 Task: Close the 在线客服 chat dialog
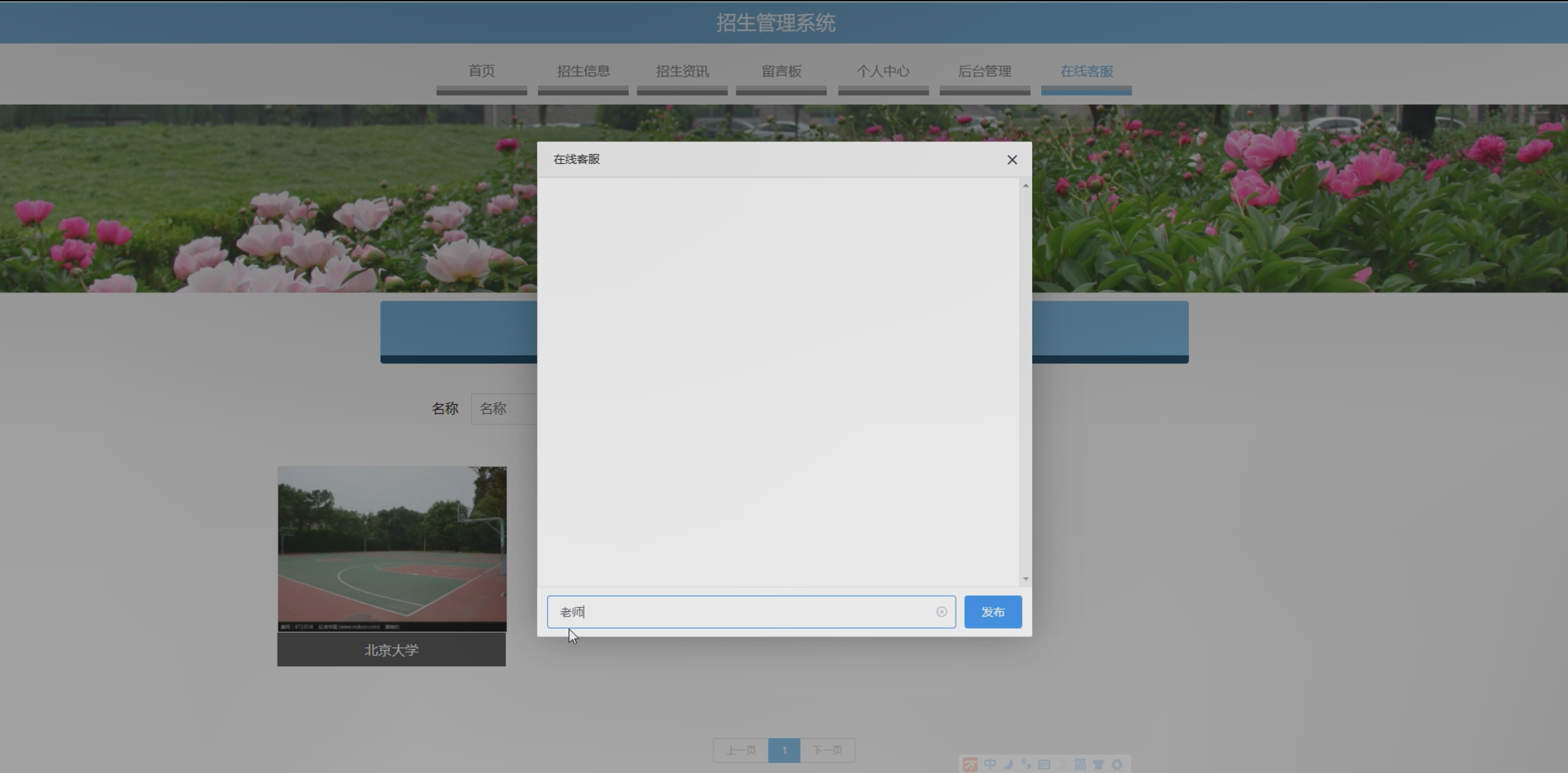tap(1012, 160)
